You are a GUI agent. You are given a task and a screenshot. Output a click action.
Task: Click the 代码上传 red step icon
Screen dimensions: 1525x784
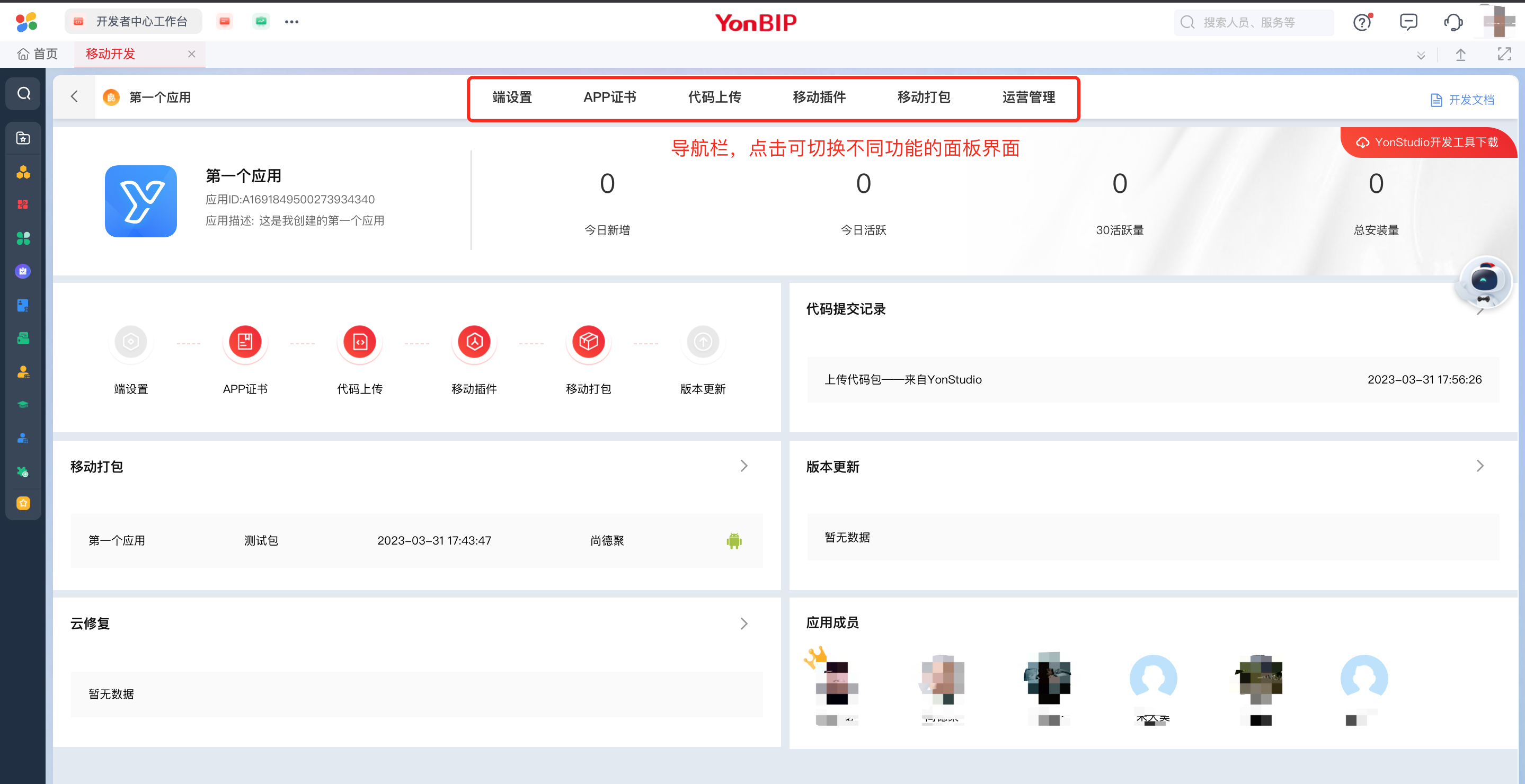[x=360, y=341]
